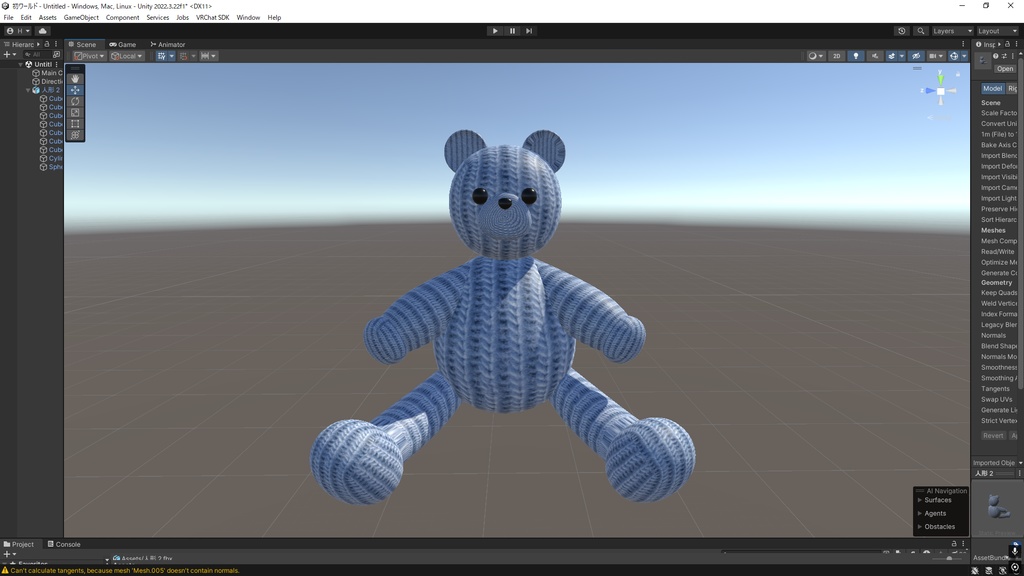The width and height of the screenshot is (1024, 576).
Task: Open the Local handle rotation dropdown
Action: [127, 56]
